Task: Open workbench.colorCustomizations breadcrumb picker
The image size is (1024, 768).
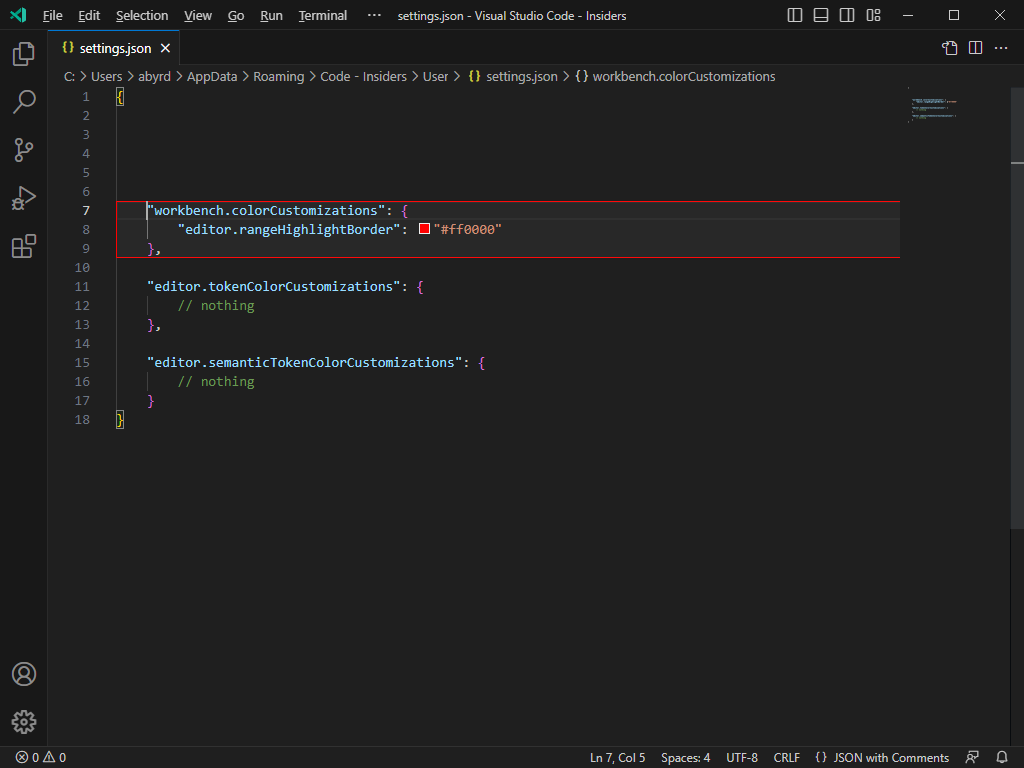Action: tap(686, 76)
